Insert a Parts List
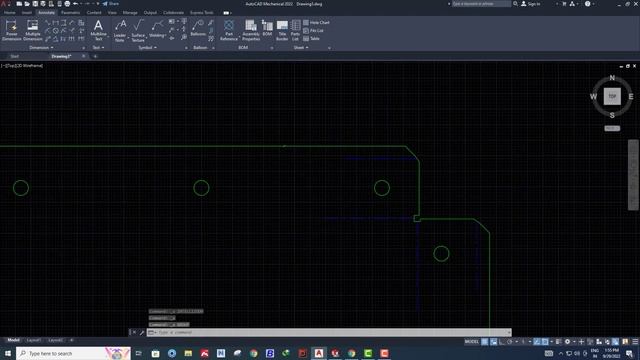Viewport: 640px width, 360px height. (x=296, y=30)
